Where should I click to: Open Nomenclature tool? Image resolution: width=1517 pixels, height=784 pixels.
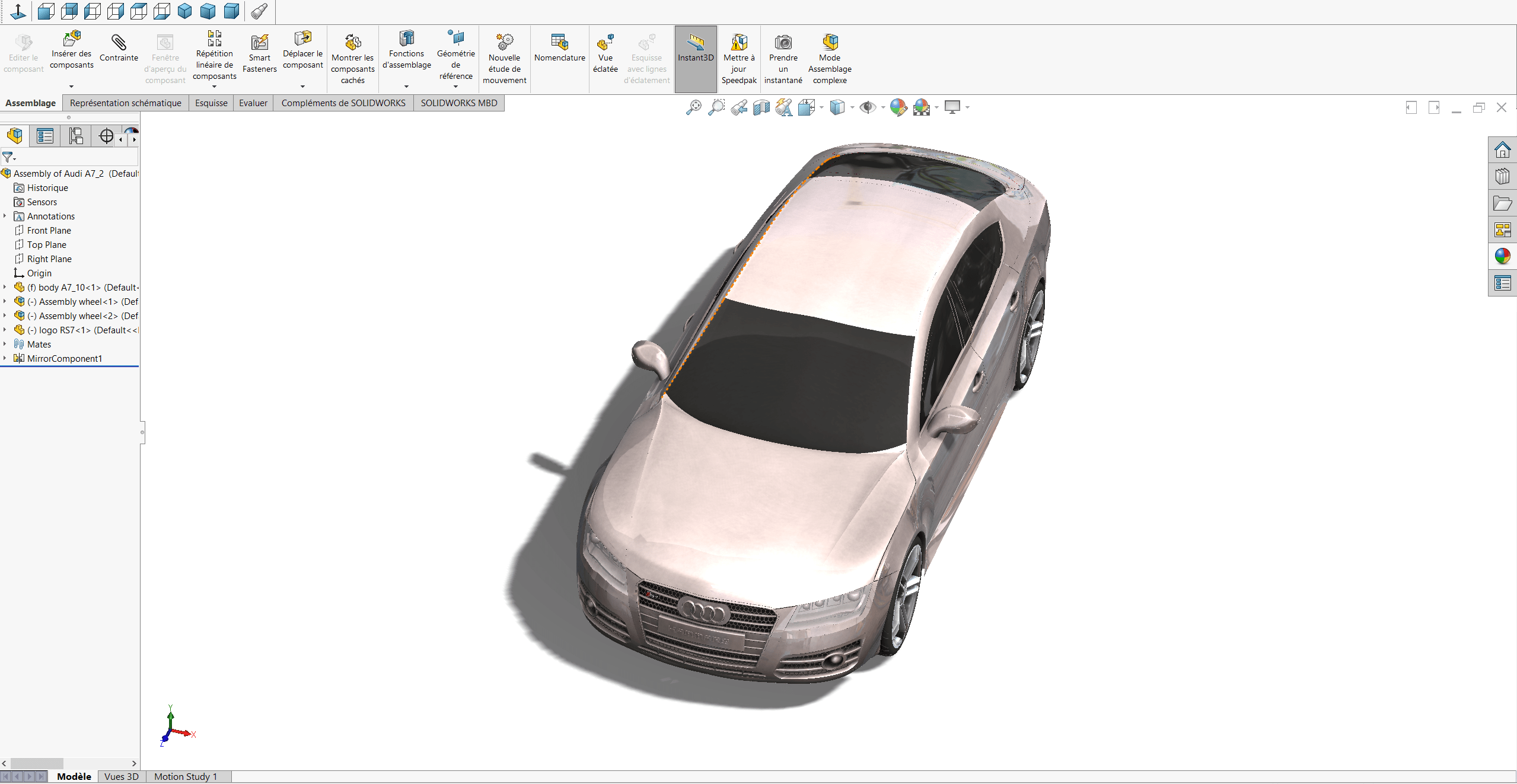(x=560, y=48)
